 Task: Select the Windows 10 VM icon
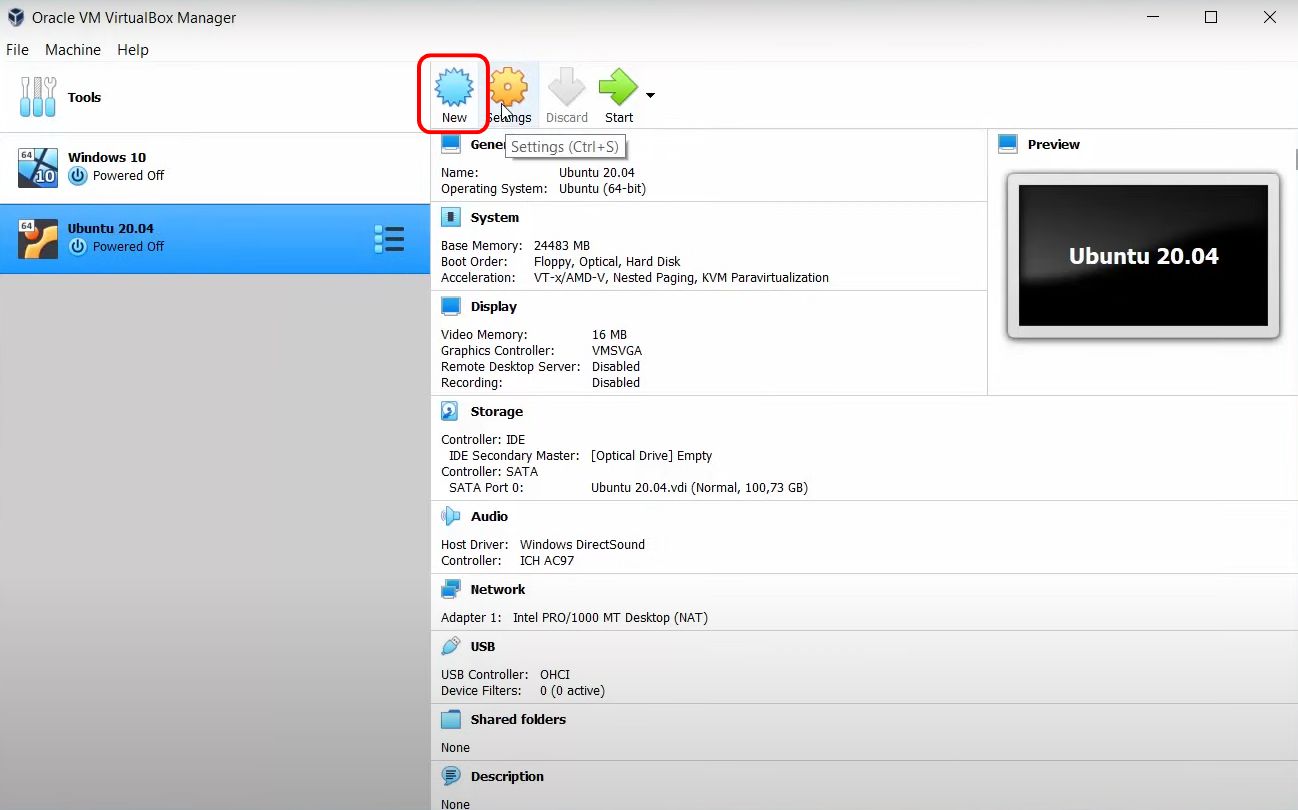tap(37, 166)
